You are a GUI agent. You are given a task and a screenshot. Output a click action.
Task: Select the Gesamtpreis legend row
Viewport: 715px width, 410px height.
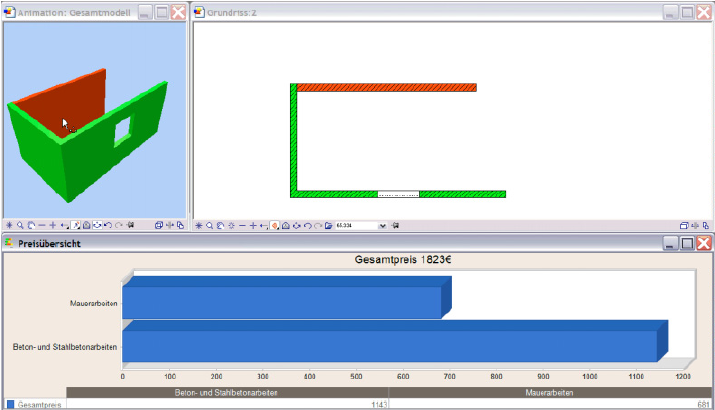coord(35,404)
